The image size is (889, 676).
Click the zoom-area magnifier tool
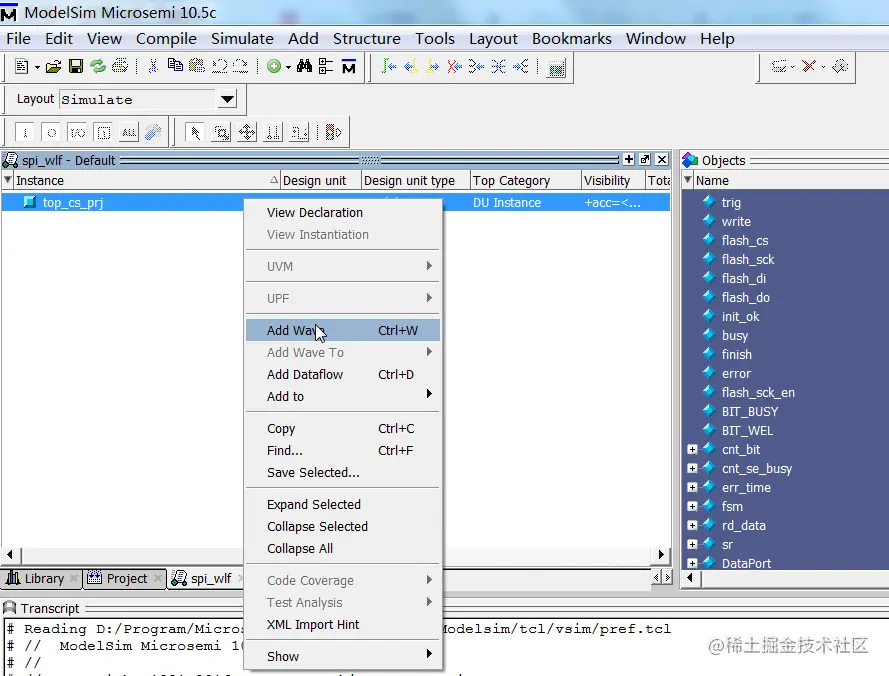221,133
